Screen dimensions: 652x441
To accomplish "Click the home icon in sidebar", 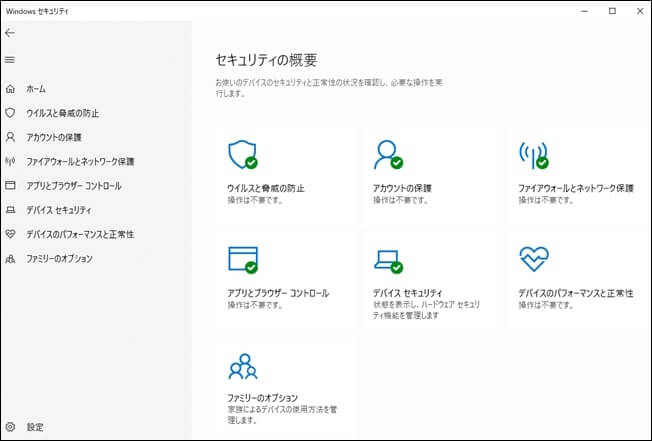I will 10,89.
